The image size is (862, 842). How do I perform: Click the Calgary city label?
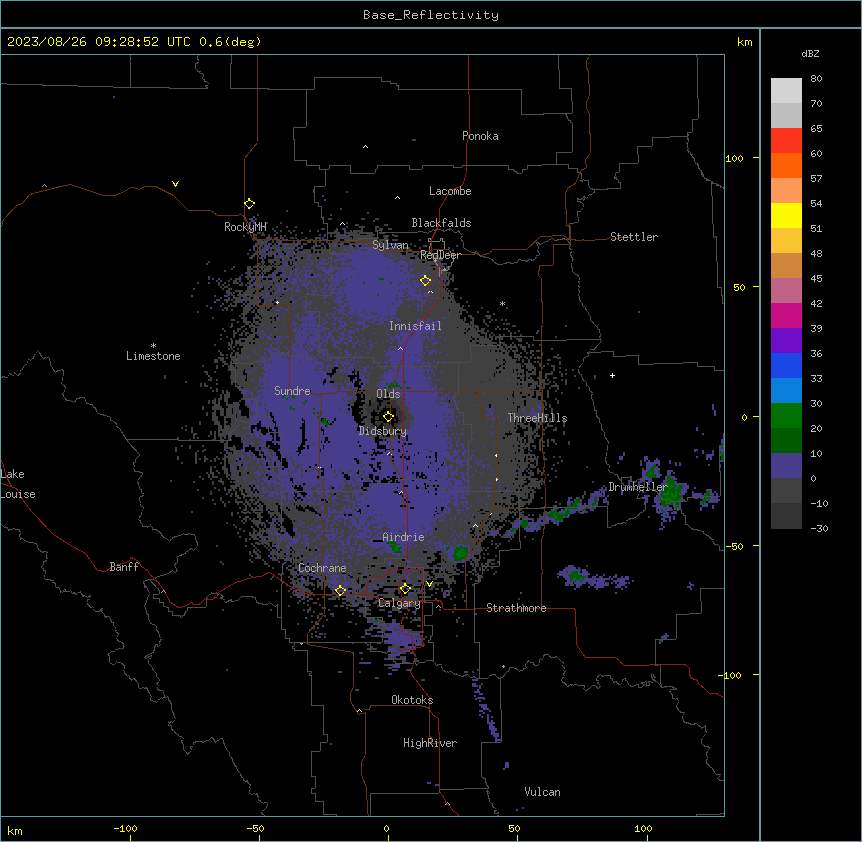click(399, 603)
